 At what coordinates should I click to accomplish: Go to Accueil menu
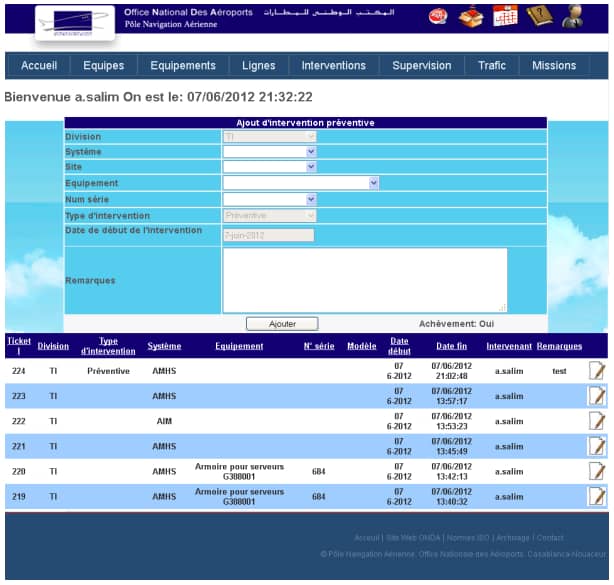coord(39,65)
